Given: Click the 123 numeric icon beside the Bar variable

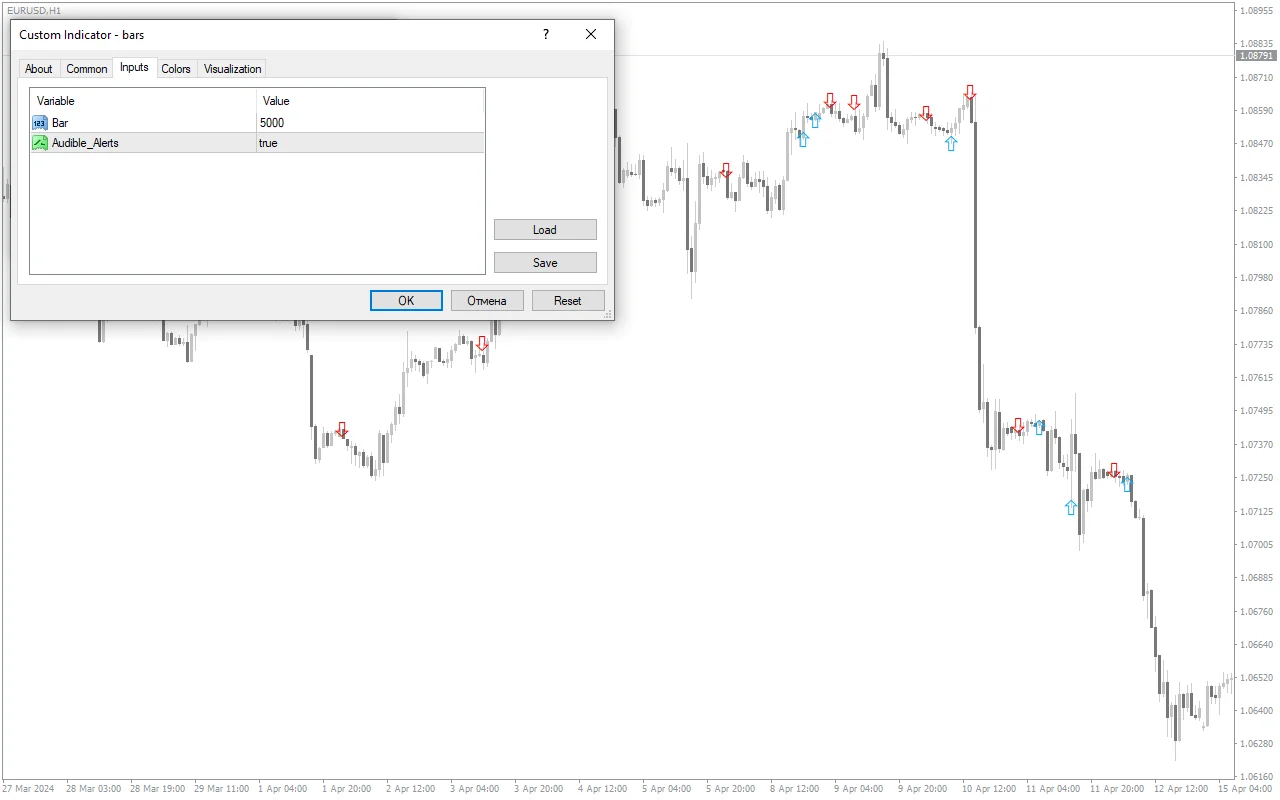Looking at the screenshot, I should pyautogui.click(x=38, y=122).
